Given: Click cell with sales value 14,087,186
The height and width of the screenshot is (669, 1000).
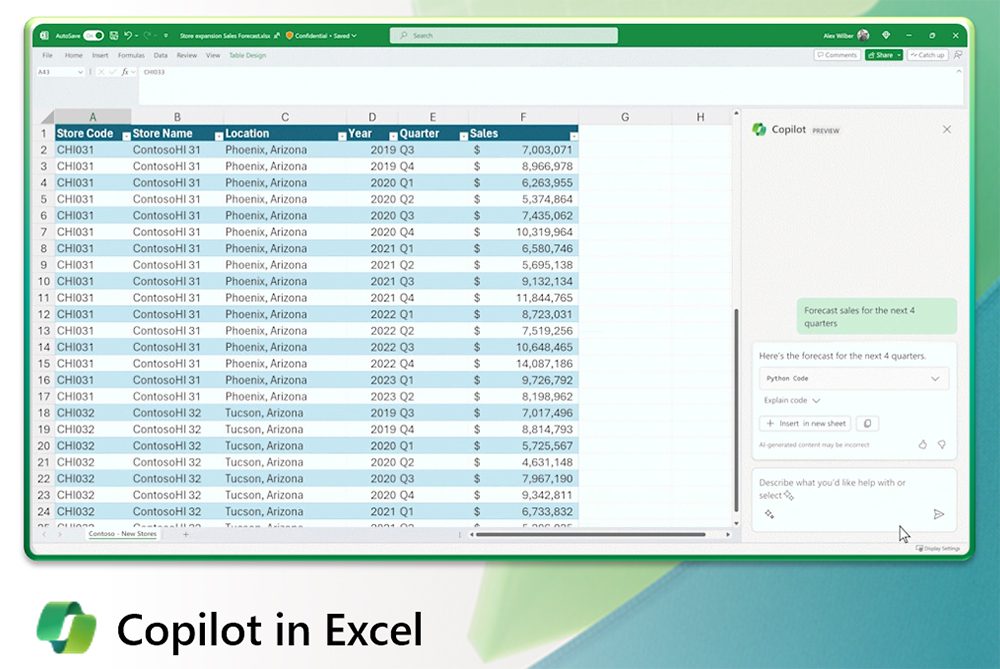Looking at the screenshot, I should coord(524,364).
